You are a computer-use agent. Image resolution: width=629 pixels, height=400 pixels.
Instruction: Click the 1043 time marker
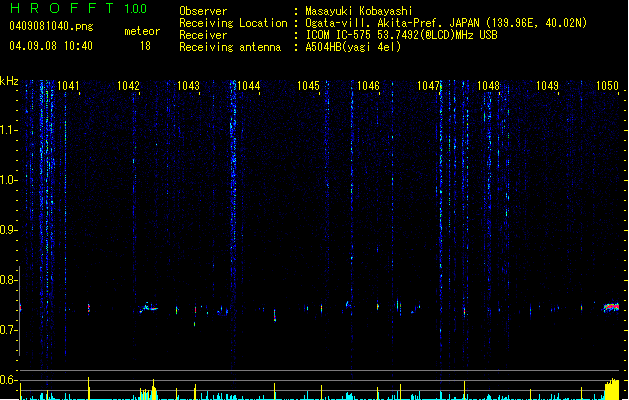coord(188,86)
